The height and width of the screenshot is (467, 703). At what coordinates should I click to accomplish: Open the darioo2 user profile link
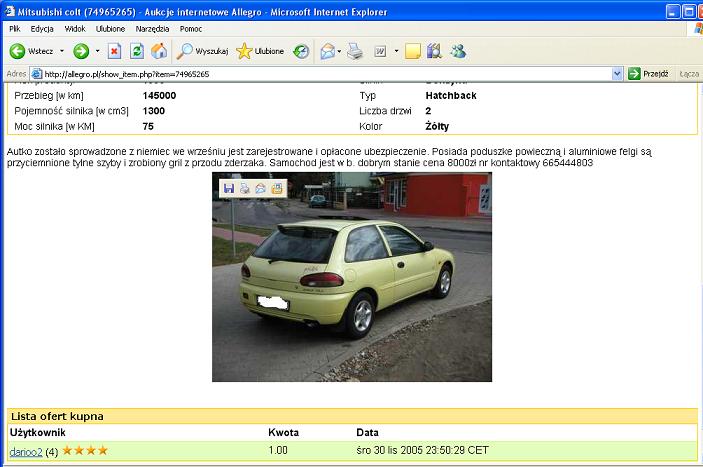click(x=26, y=452)
